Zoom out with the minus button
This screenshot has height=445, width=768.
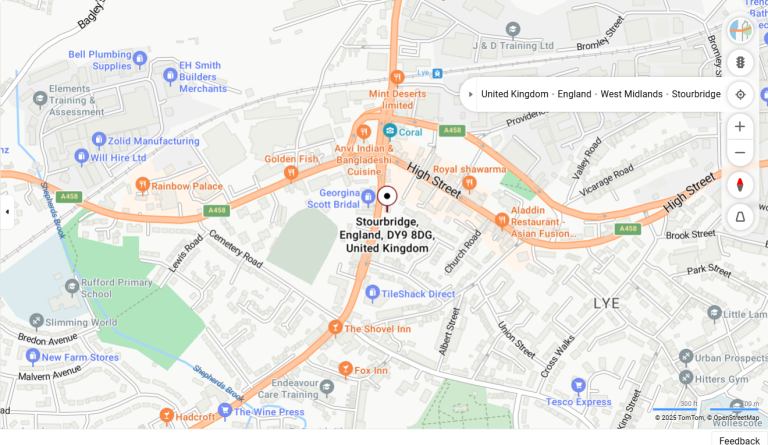(740, 153)
